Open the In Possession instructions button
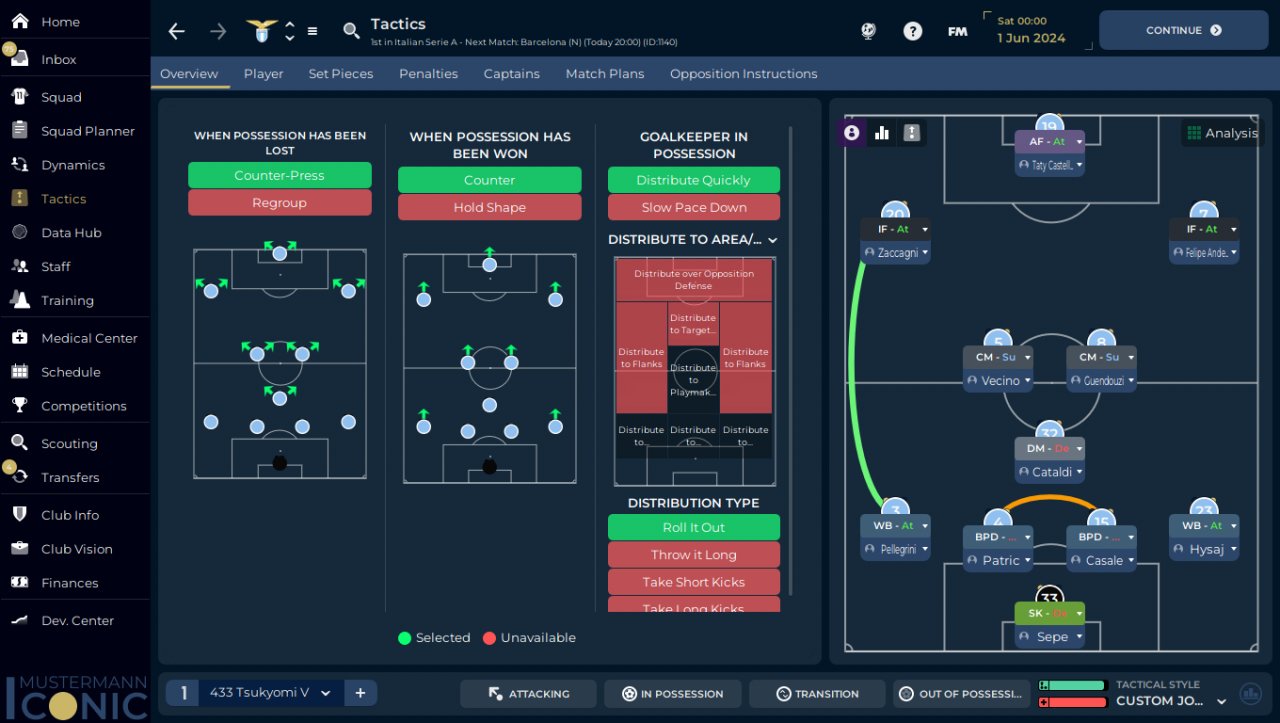Image resolution: width=1280 pixels, height=723 pixels. [672, 693]
